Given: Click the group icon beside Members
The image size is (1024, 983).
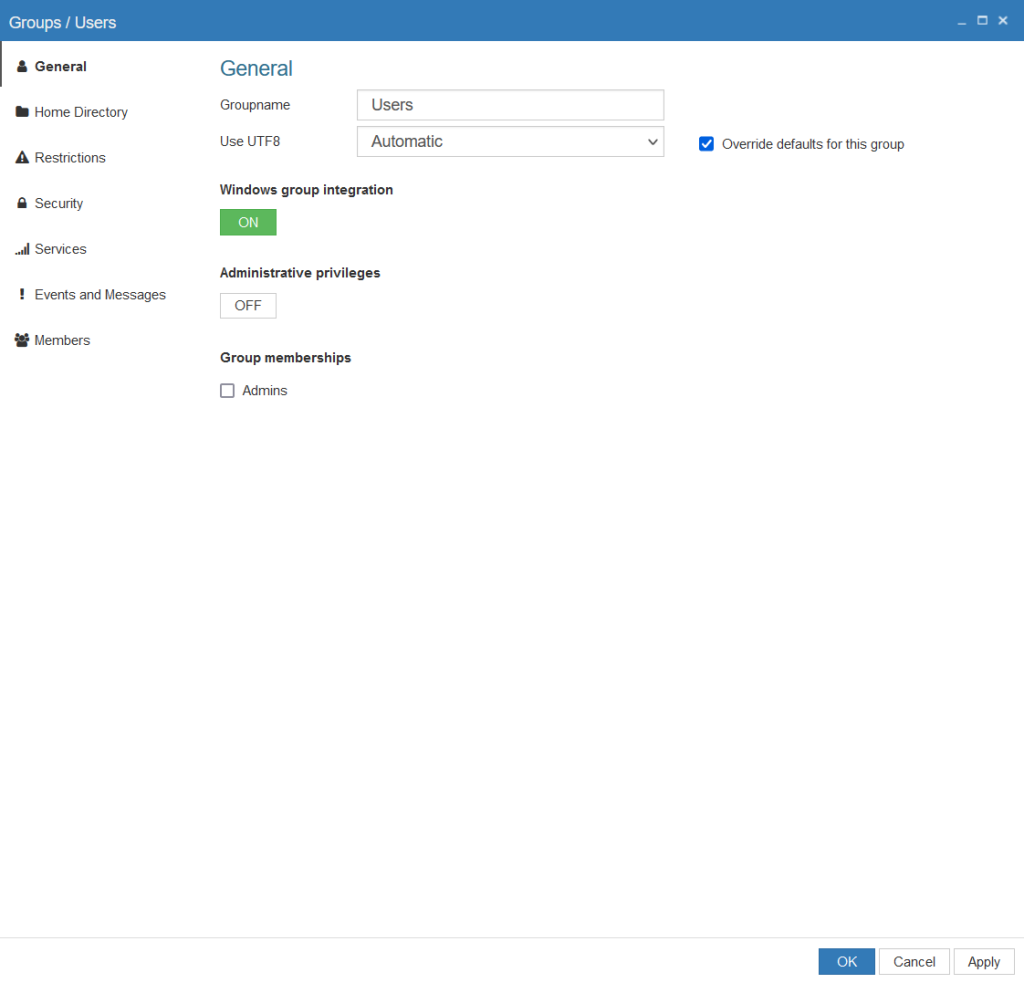Looking at the screenshot, I should point(21,340).
